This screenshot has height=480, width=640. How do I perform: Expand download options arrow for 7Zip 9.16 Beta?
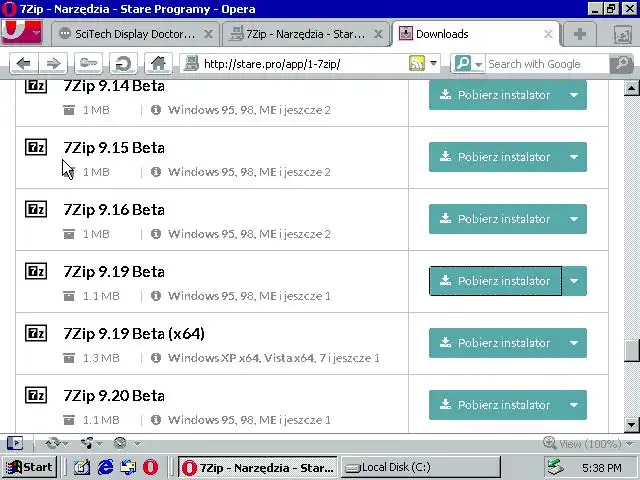tap(574, 219)
